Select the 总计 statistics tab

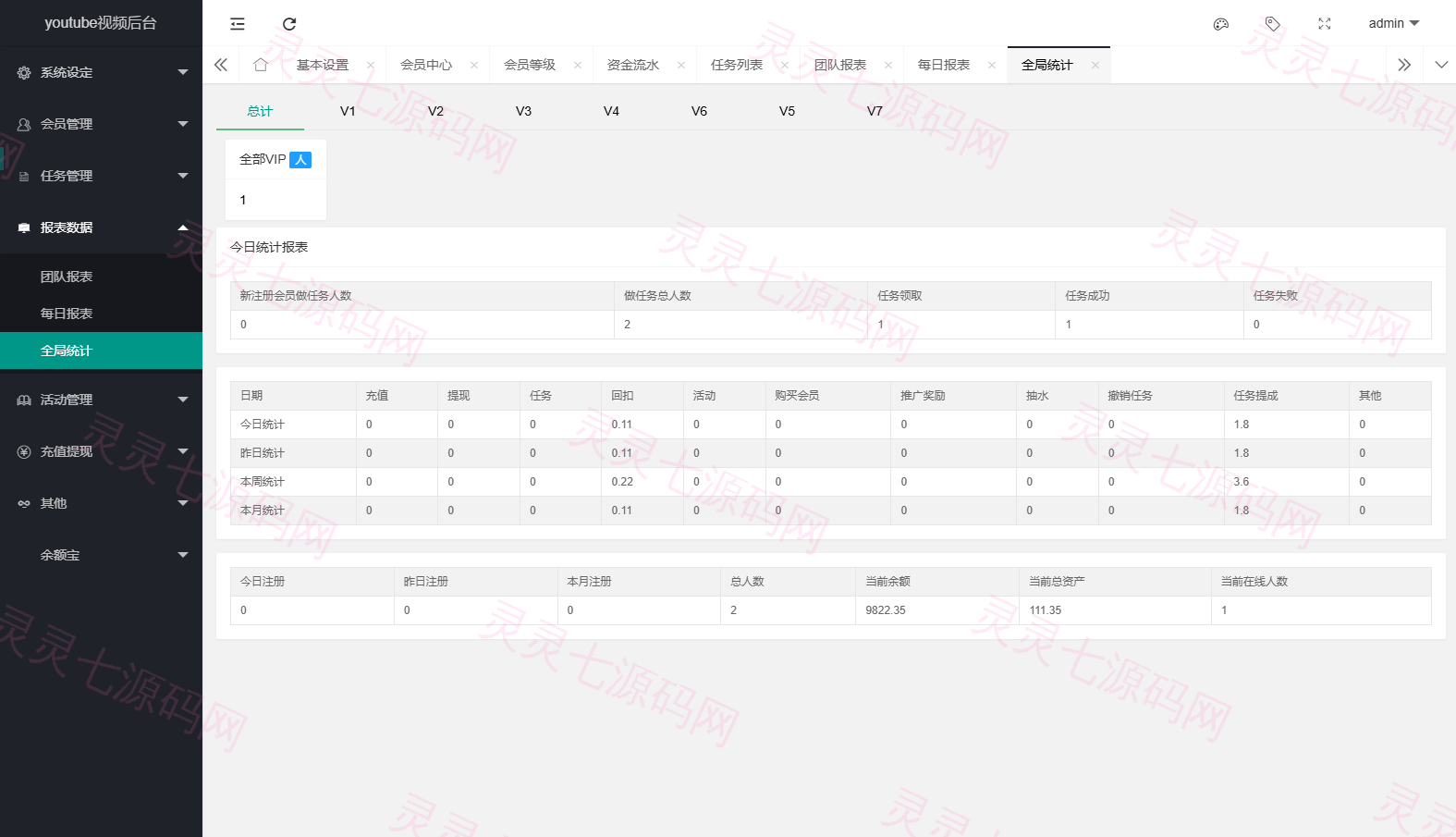260,111
